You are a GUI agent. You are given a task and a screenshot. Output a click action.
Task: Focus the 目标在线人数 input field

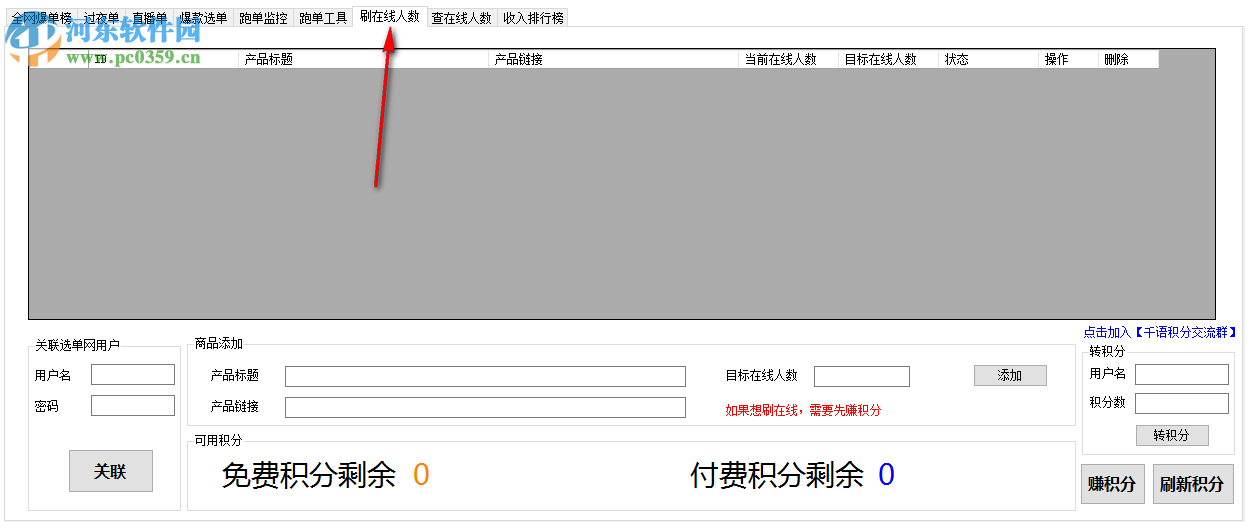[862, 376]
